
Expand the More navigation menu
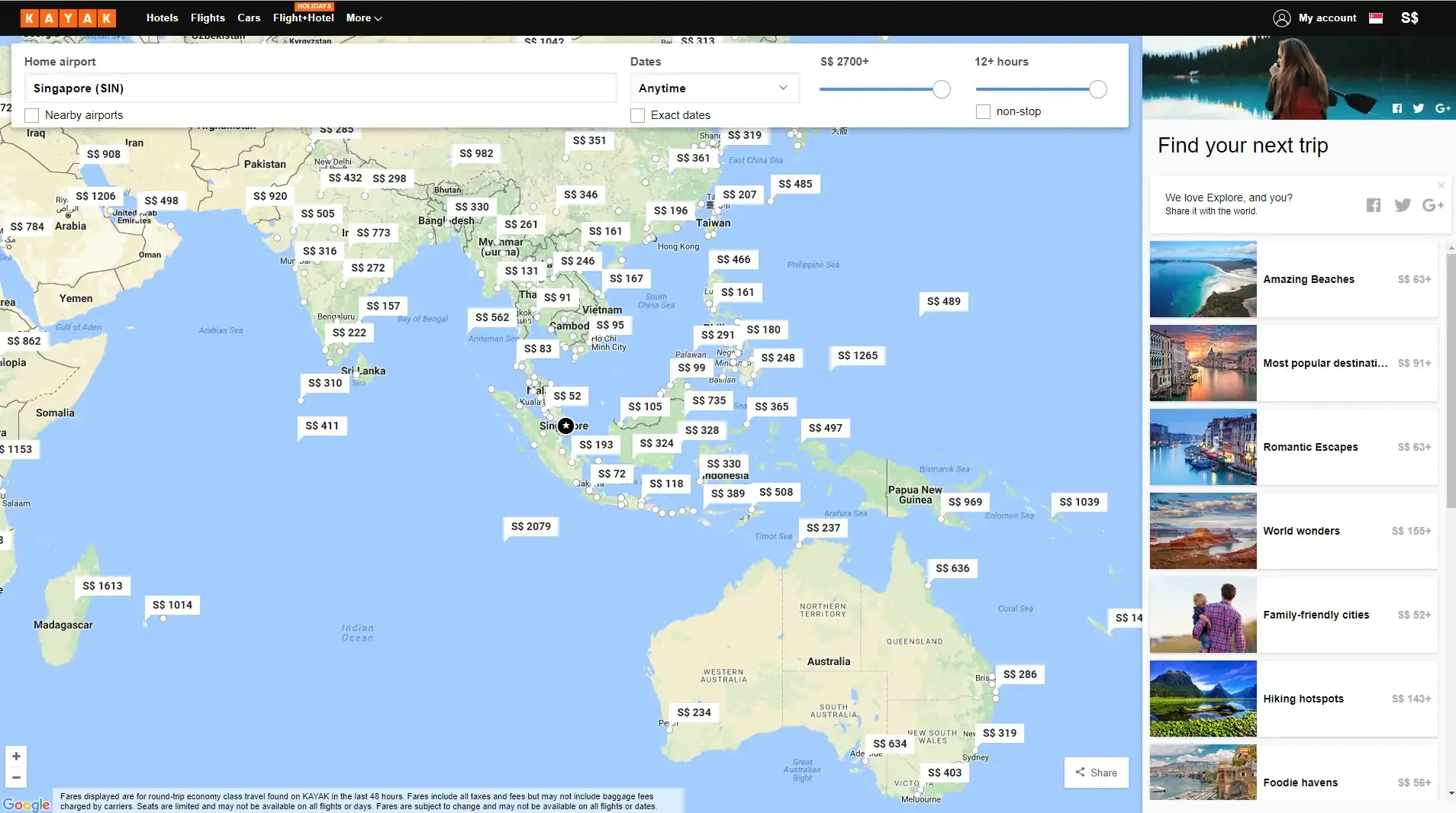[x=363, y=18]
